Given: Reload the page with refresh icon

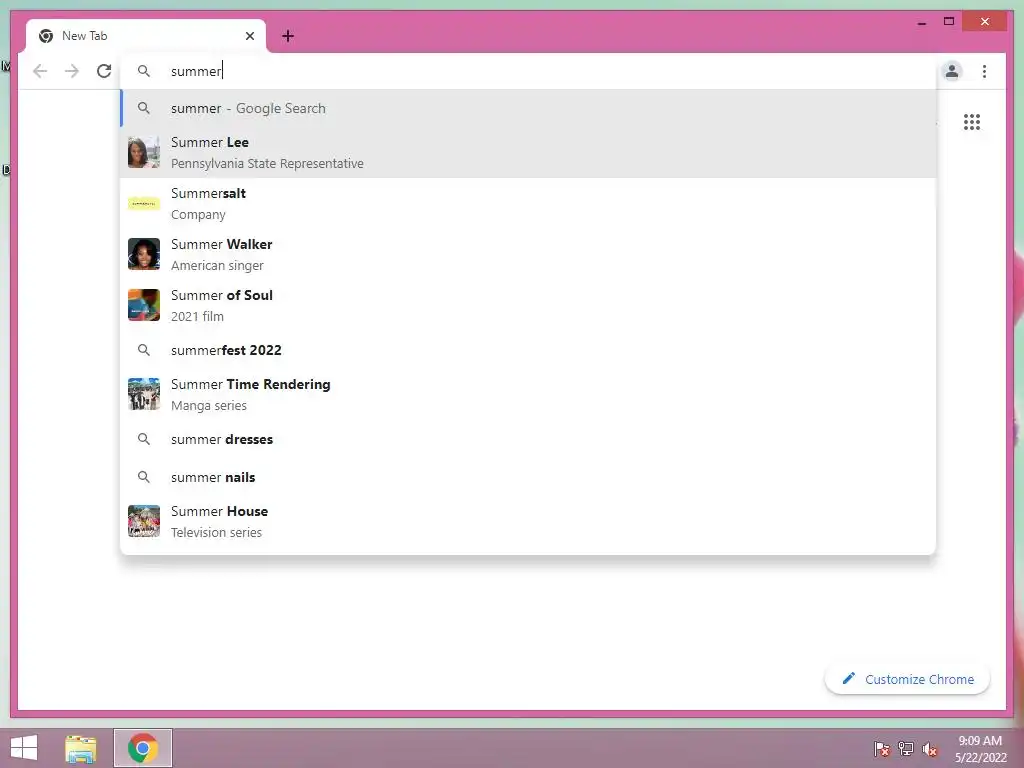Looking at the screenshot, I should pos(104,71).
